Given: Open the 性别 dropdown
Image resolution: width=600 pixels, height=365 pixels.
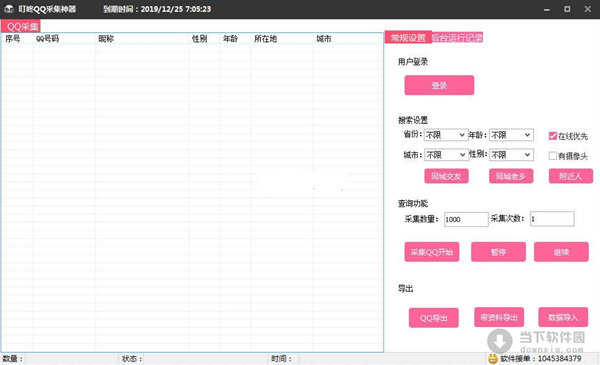Looking at the screenshot, I should [511, 155].
